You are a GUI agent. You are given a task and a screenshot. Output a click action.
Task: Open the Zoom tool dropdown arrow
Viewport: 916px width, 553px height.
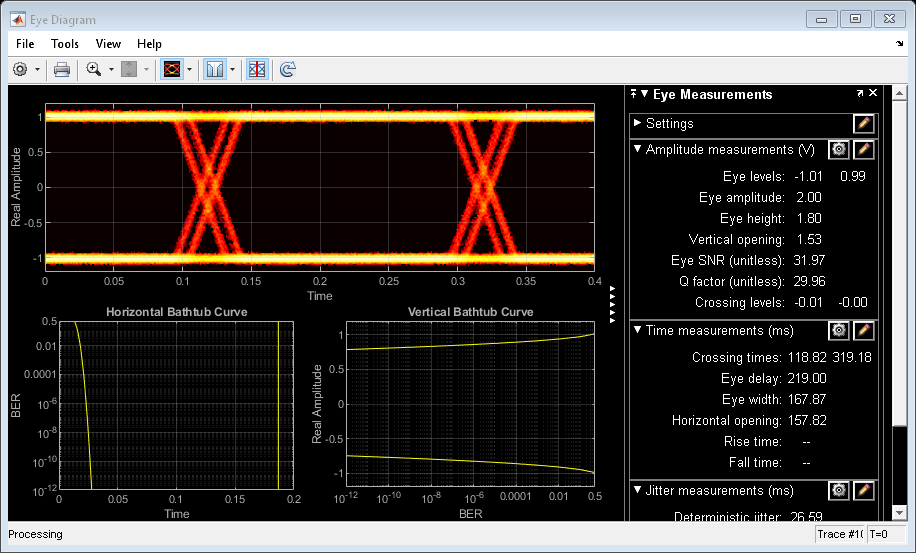[111, 69]
